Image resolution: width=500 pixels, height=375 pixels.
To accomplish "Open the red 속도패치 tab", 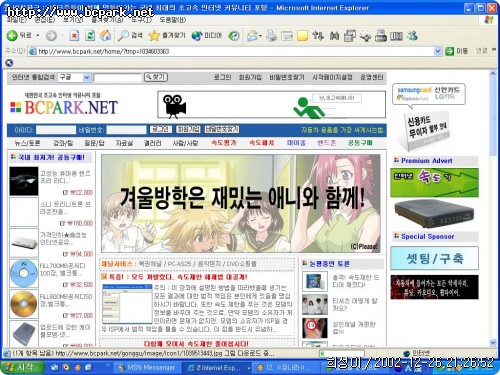I will click(262, 143).
